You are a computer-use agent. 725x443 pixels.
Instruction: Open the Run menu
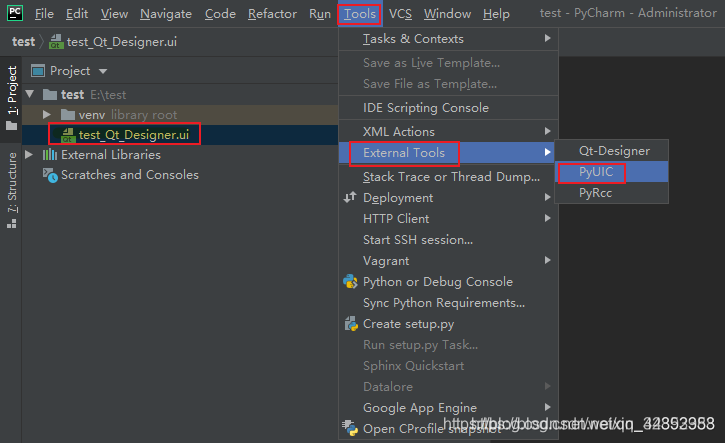tap(320, 14)
